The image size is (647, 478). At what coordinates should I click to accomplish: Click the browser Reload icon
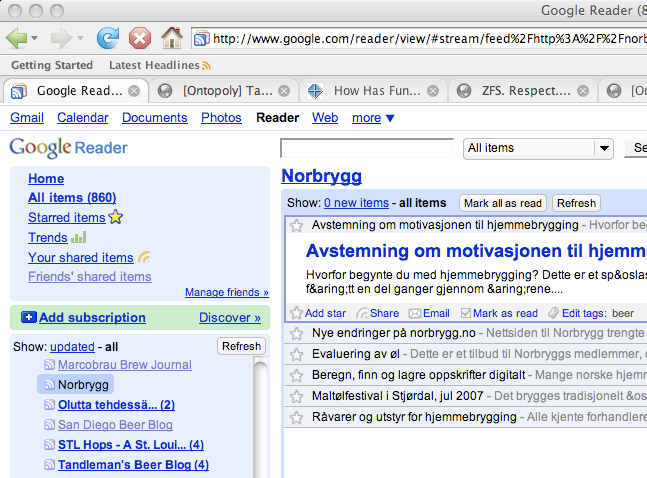(x=107, y=39)
